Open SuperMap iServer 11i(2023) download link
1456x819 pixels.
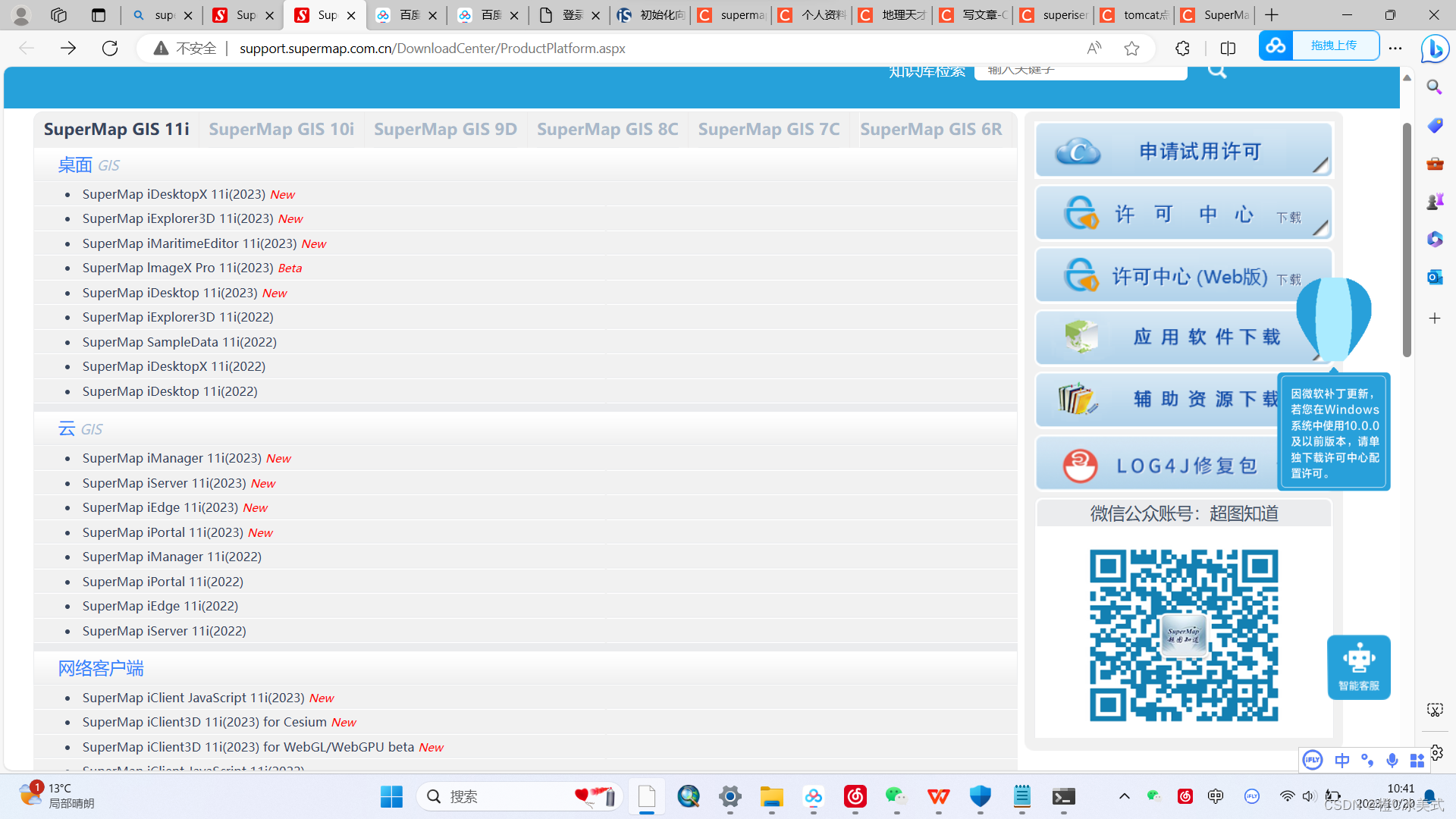tap(164, 483)
